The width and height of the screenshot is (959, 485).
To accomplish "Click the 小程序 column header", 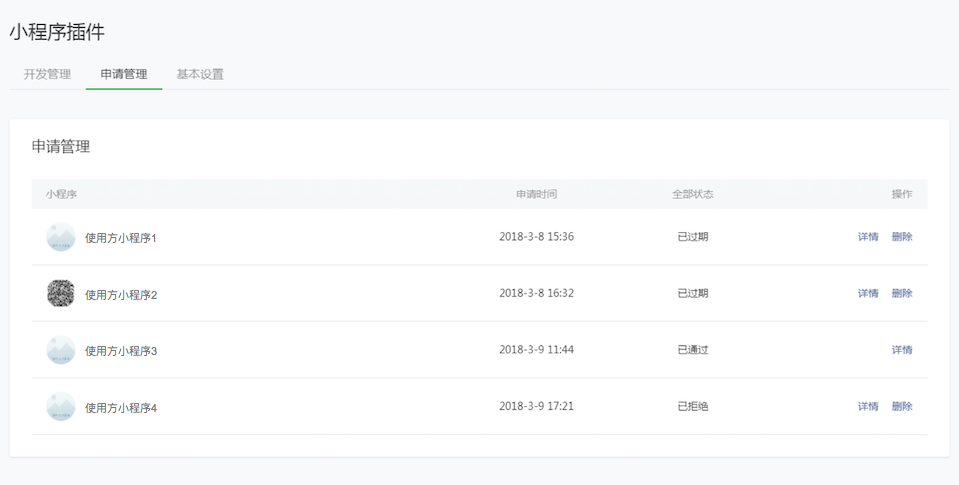I will [x=61, y=194].
